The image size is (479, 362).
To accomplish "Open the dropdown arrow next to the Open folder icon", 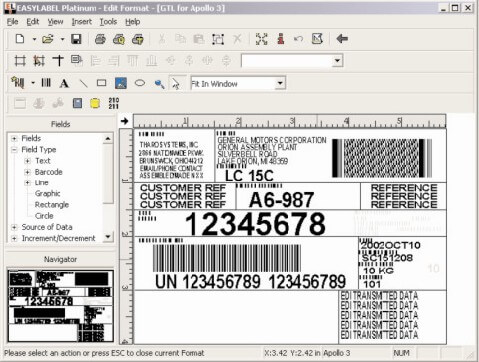I will [x=62, y=39].
